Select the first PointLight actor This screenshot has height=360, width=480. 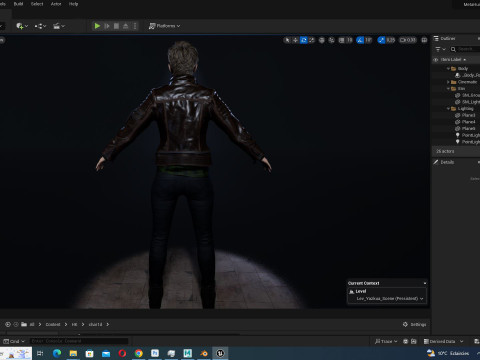click(467, 135)
